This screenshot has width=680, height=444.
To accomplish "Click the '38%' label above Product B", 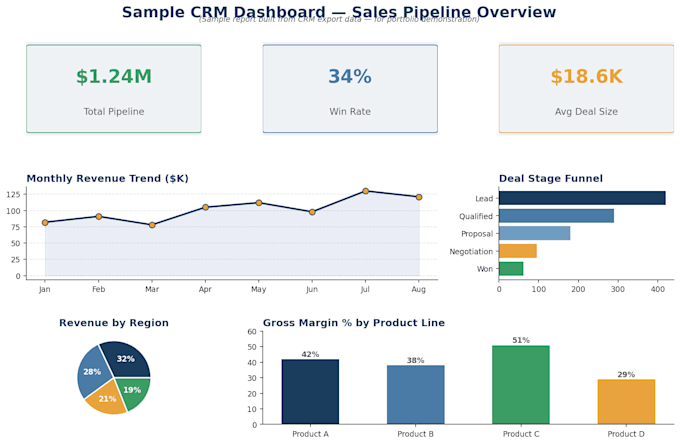I will [415, 360].
